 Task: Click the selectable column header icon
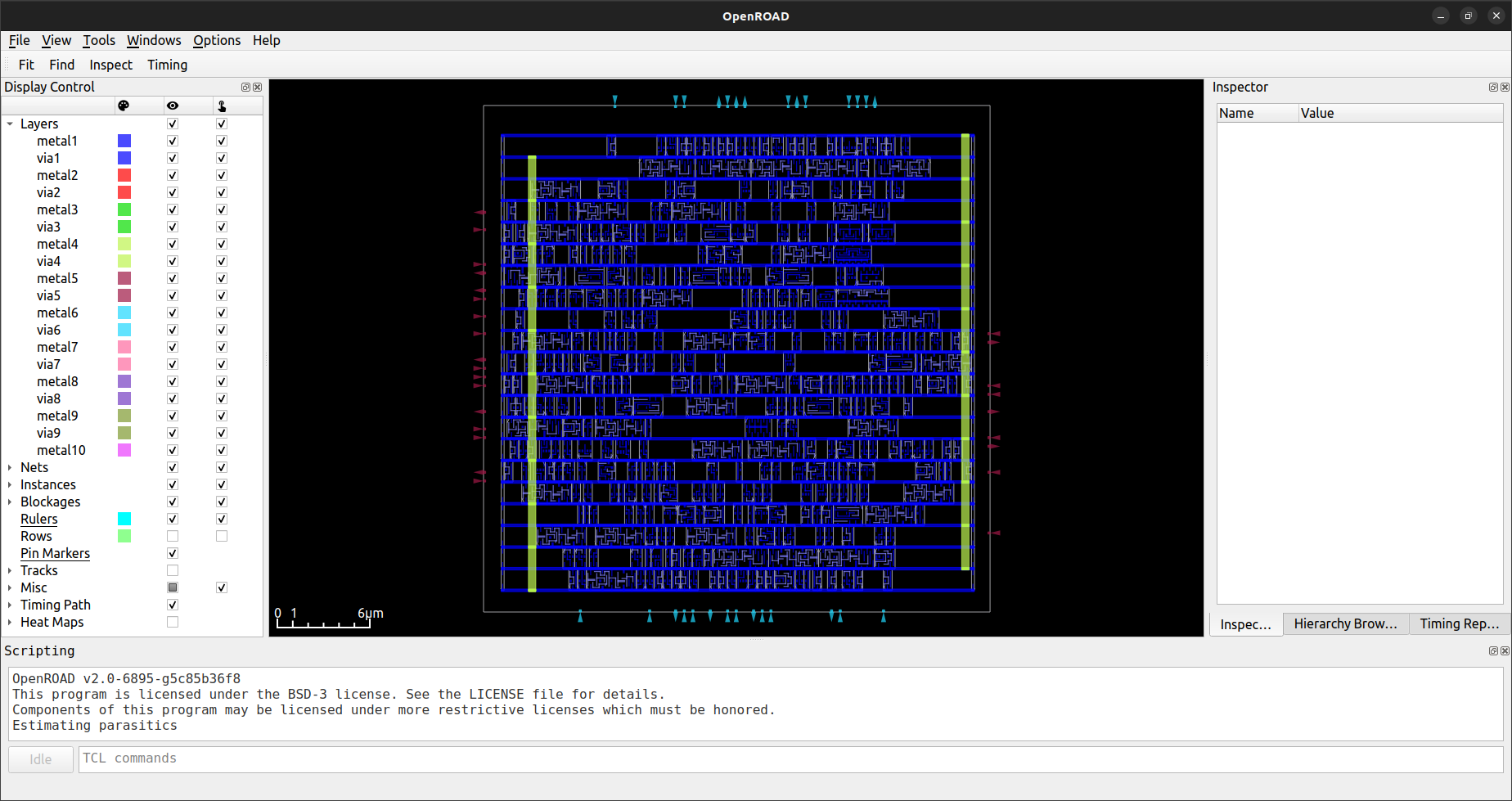(222, 106)
